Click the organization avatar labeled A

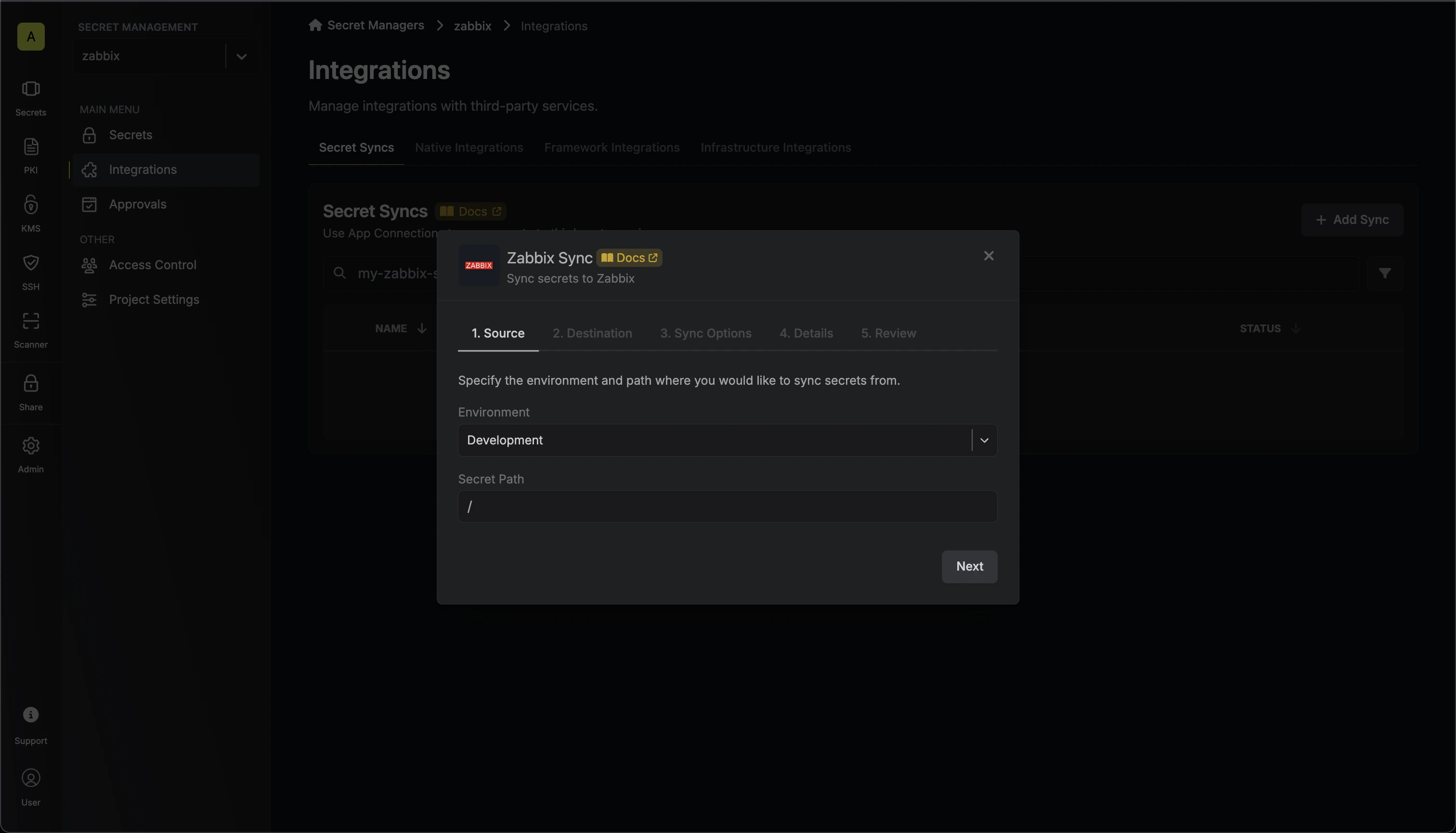pos(31,37)
